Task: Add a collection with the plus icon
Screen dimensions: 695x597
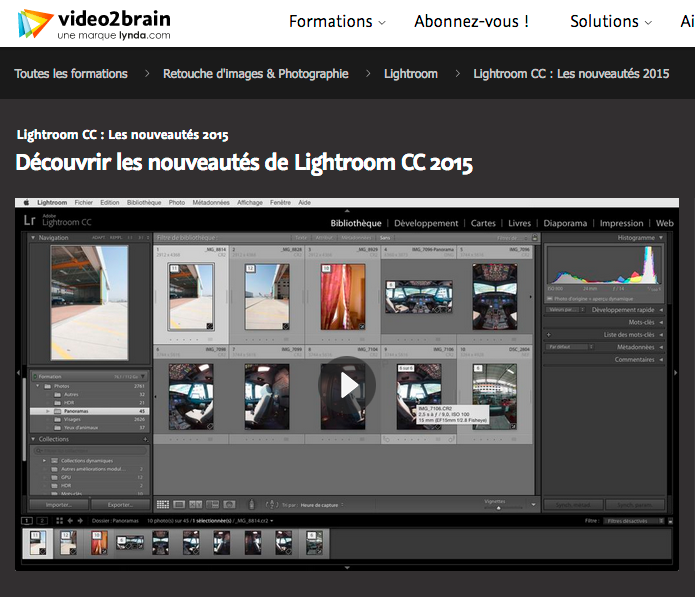Action: point(145,439)
